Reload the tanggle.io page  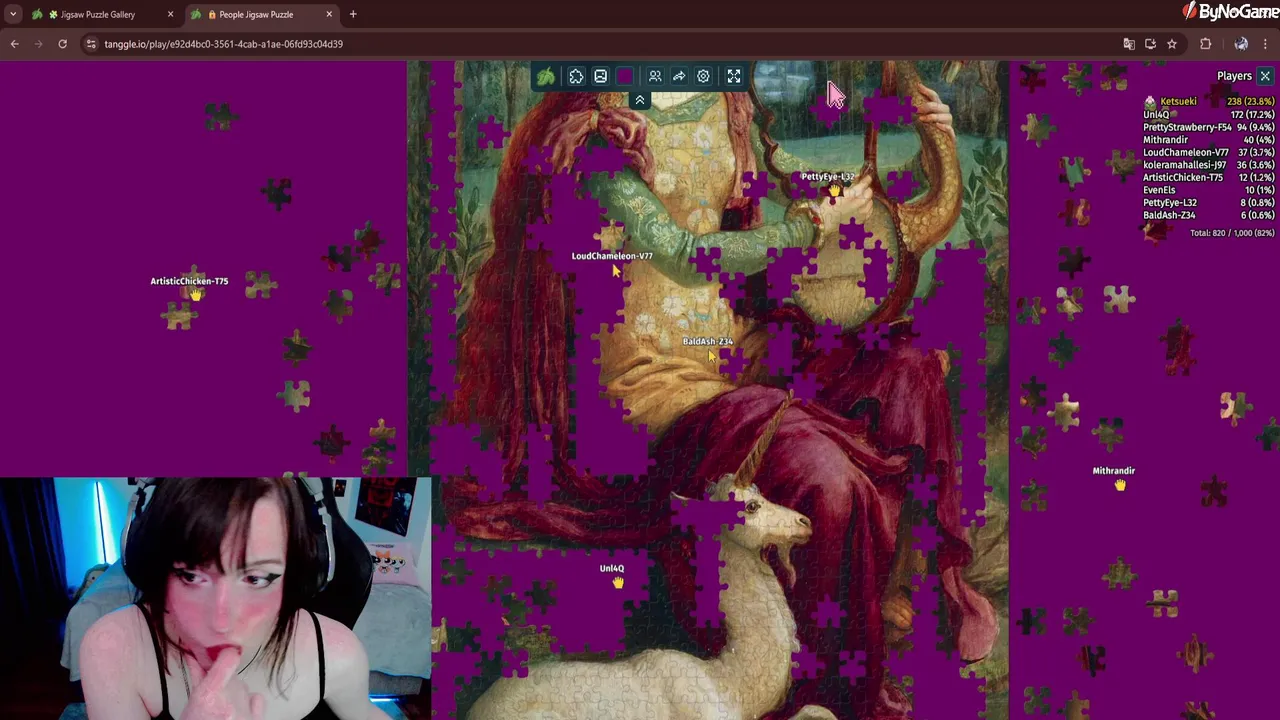click(x=62, y=44)
